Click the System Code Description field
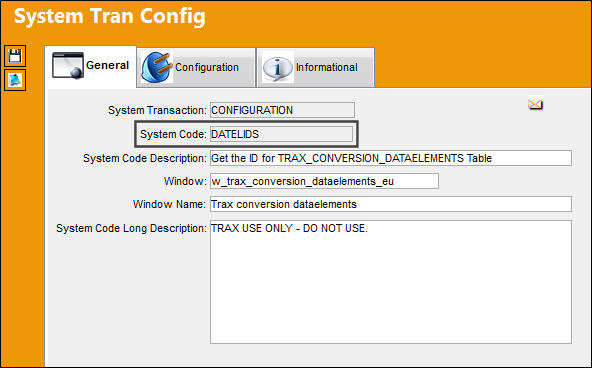592x368 pixels. [x=391, y=158]
